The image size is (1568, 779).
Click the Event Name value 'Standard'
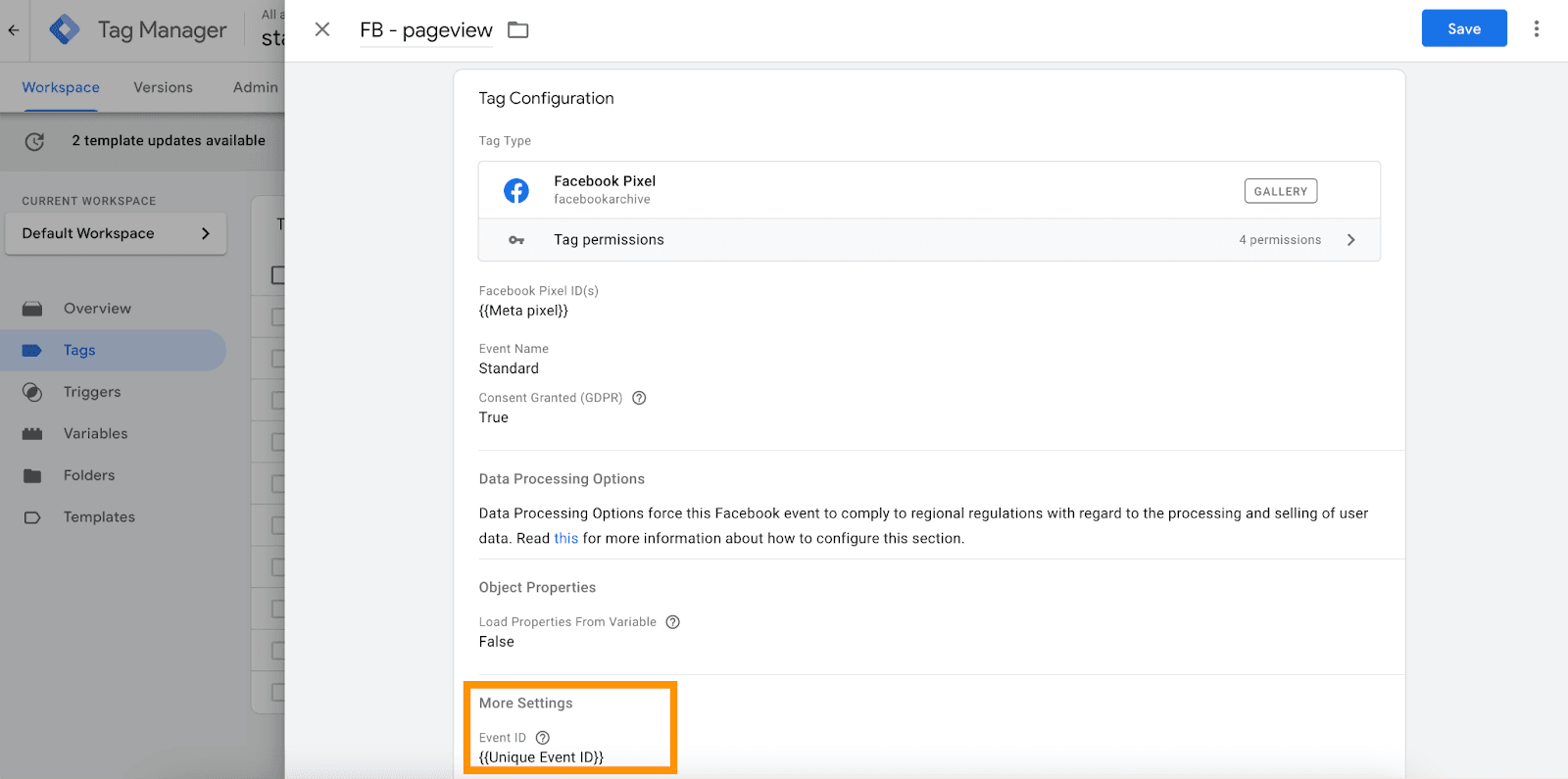pyautogui.click(x=509, y=368)
